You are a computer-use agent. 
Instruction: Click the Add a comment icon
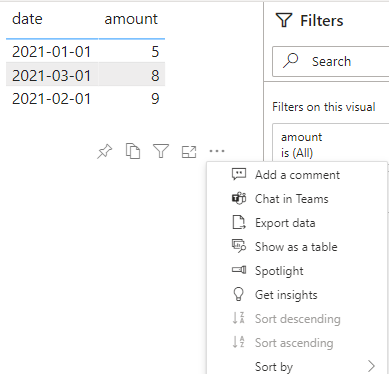tap(239, 174)
